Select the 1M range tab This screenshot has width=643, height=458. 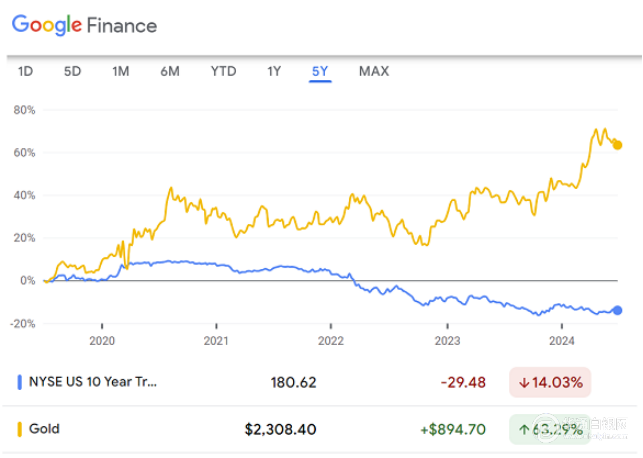(121, 71)
